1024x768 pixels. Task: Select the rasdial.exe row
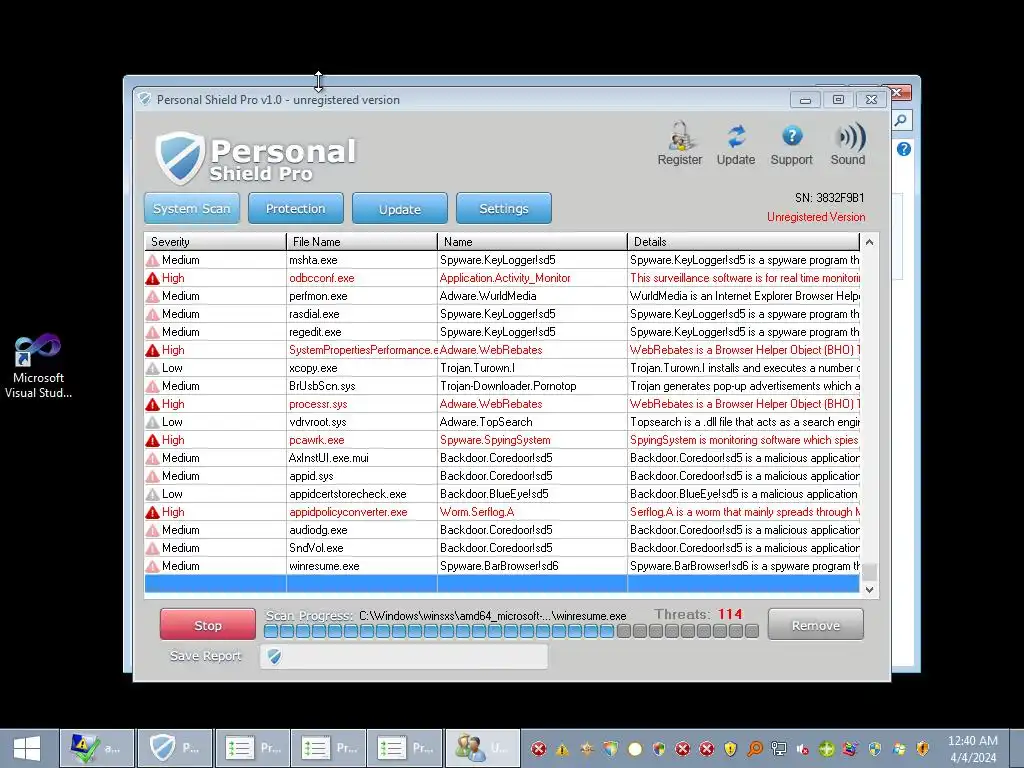pos(502,314)
